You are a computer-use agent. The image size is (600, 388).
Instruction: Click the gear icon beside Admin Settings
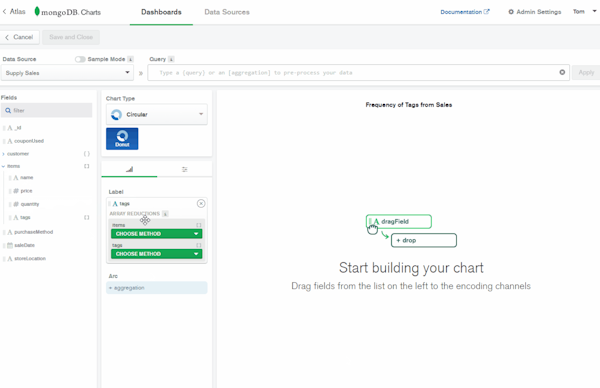click(511, 12)
